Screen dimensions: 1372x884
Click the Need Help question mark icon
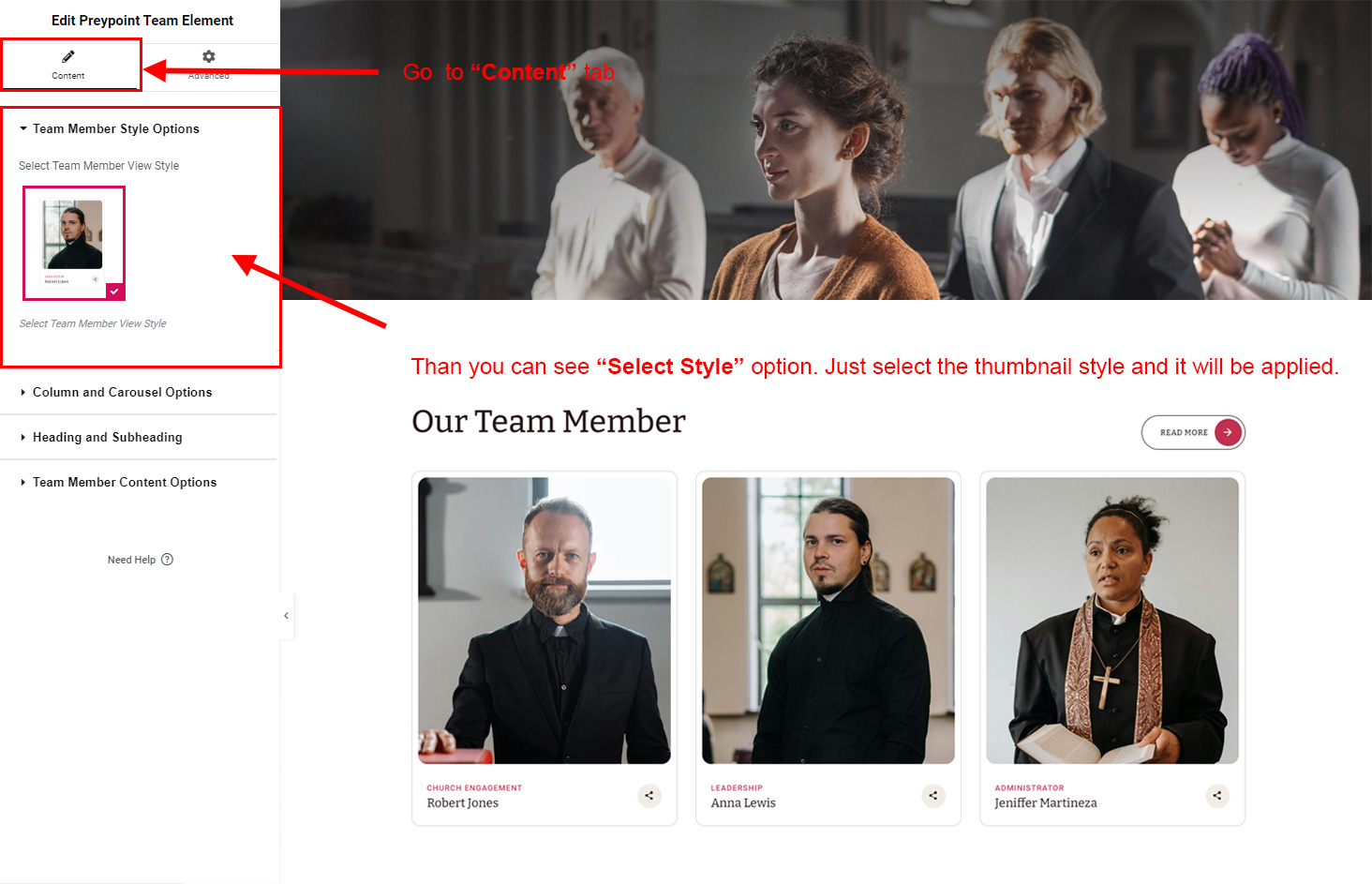click(167, 560)
